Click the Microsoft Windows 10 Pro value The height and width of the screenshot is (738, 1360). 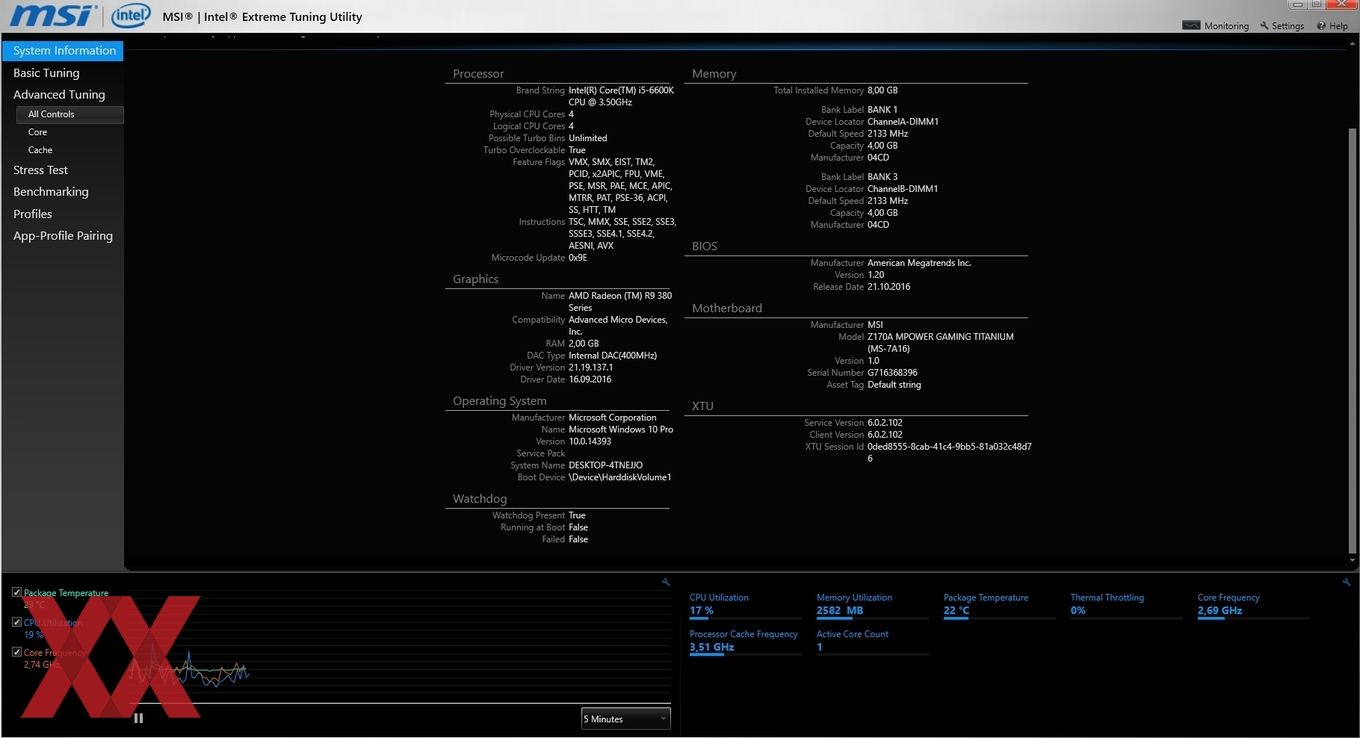[621, 430]
